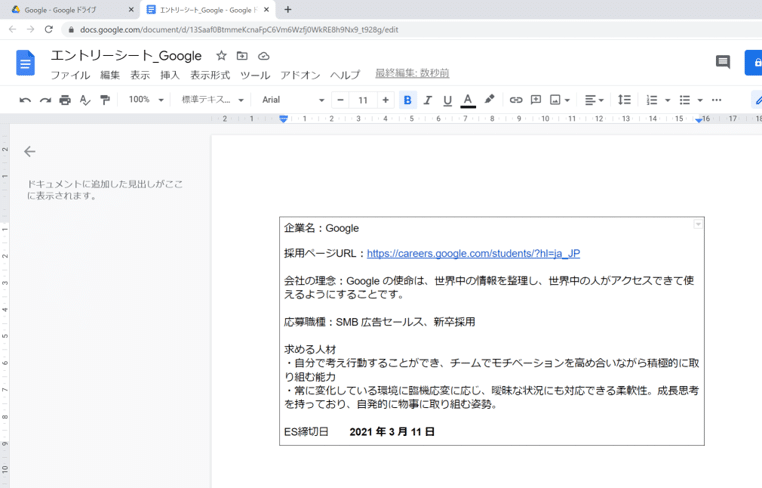Toggle italic formatting button
The height and width of the screenshot is (488, 762).
pos(428,100)
